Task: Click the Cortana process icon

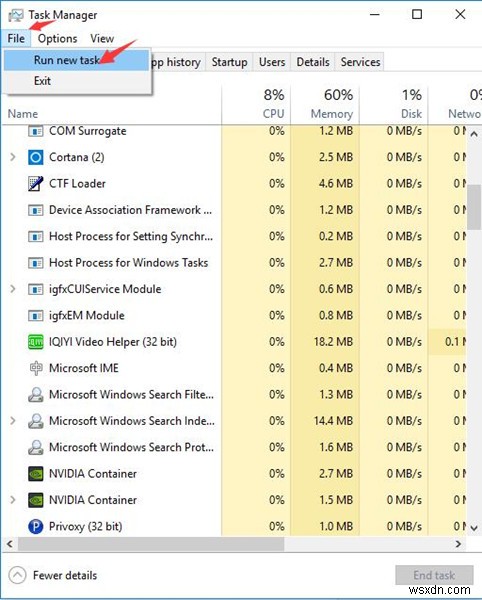Action: [36, 157]
